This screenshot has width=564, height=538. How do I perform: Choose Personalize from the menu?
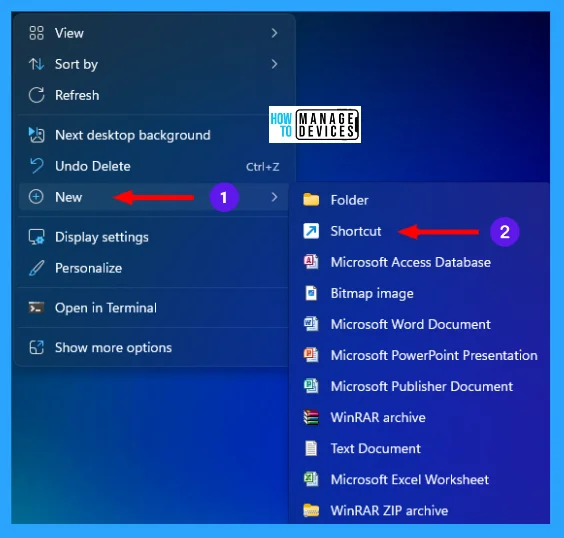pyautogui.click(x=154, y=268)
